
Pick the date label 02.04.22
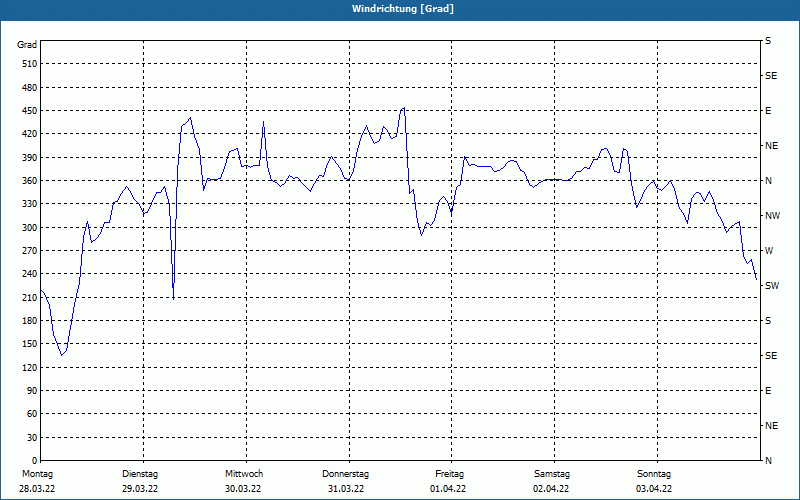[x=551, y=489]
